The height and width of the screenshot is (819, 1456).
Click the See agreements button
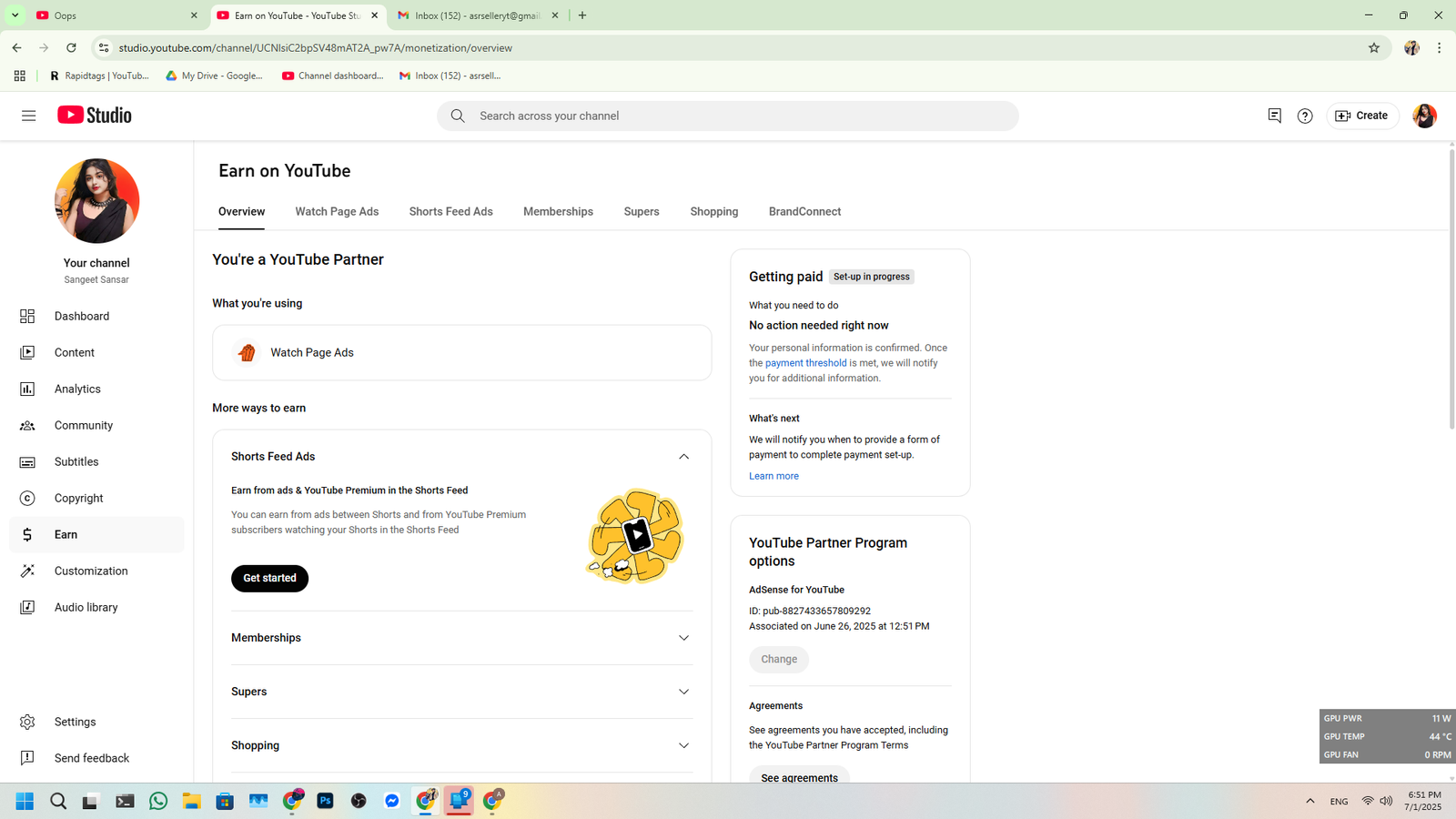point(799,777)
